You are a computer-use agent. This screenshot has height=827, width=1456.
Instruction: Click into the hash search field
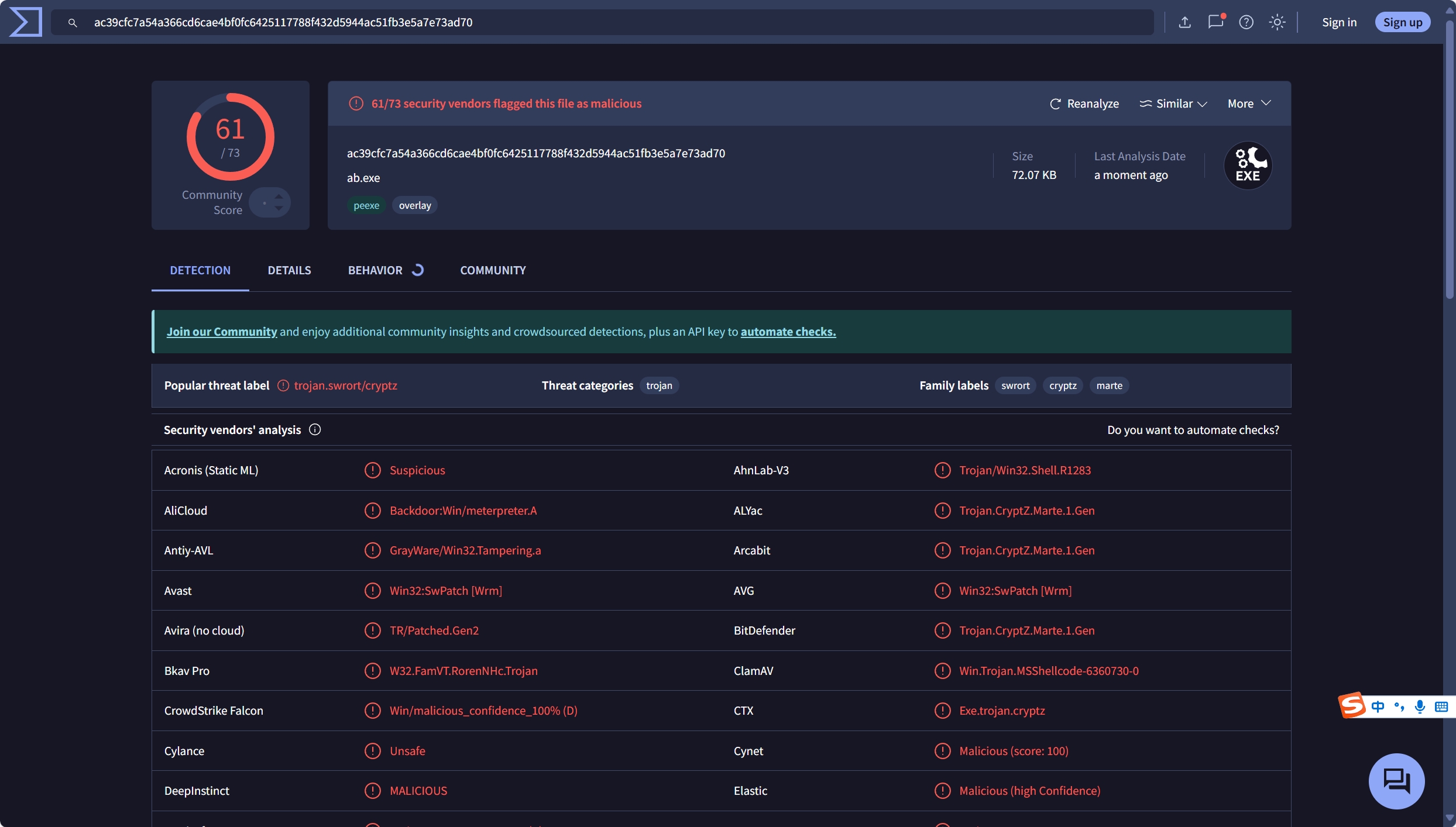(603, 22)
